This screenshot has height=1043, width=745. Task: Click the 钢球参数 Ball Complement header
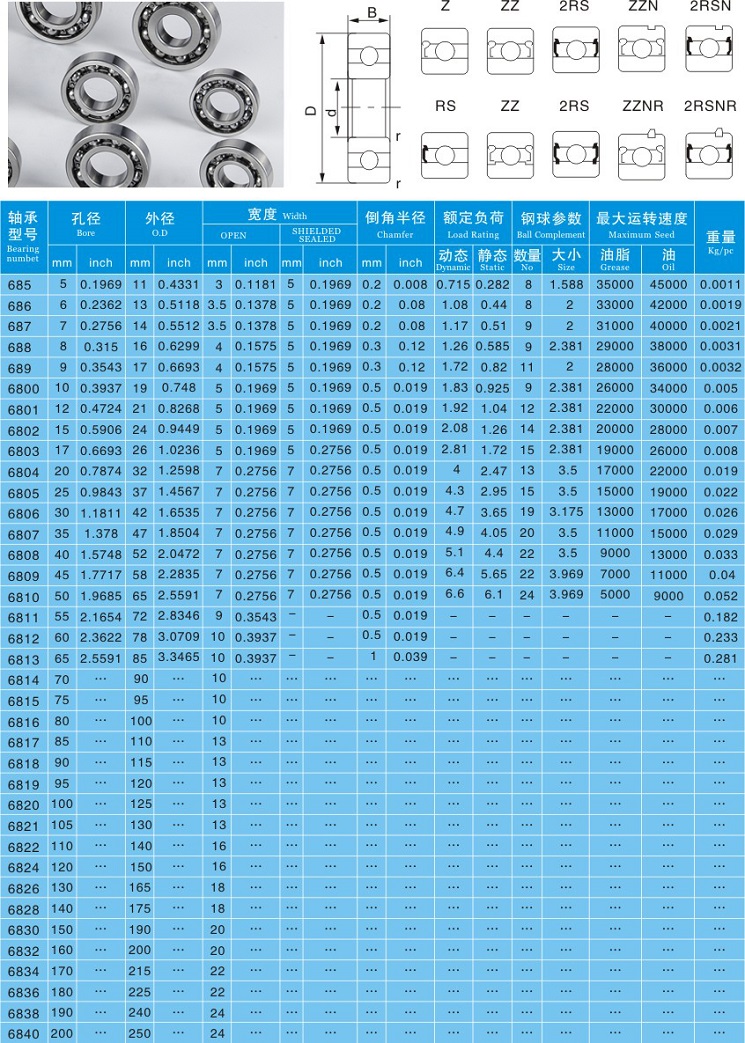tap(551, 225)
